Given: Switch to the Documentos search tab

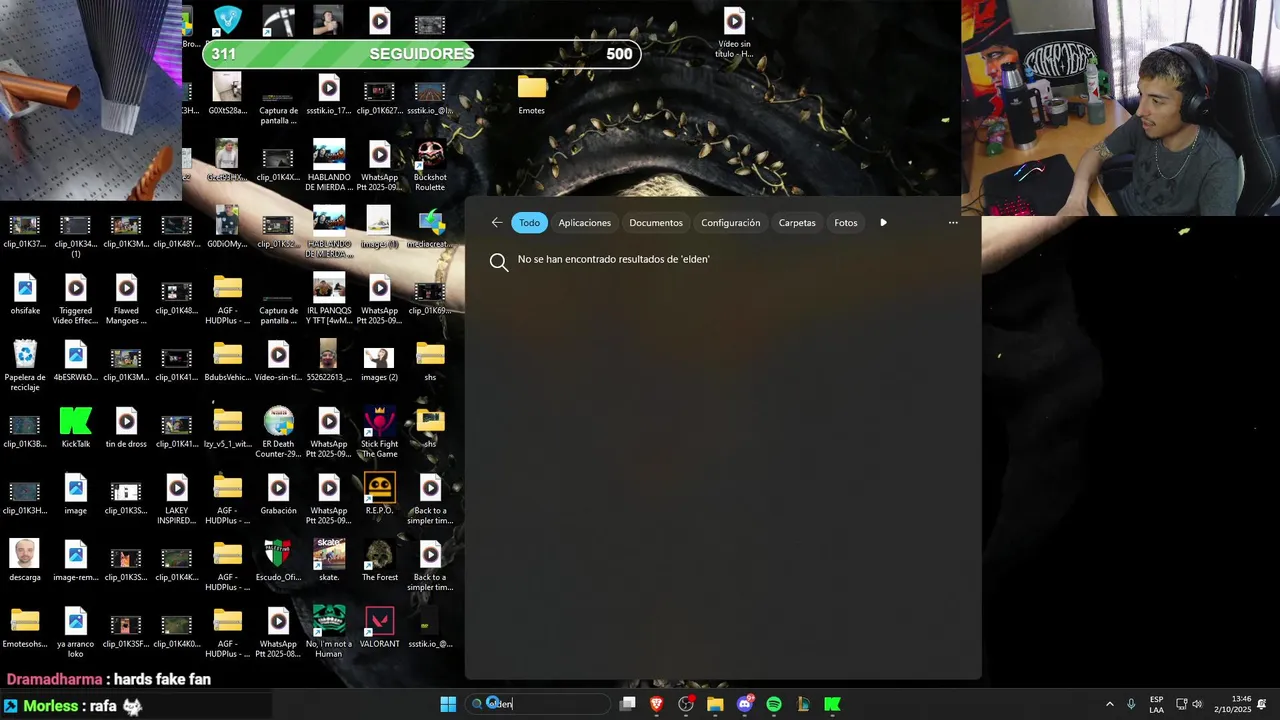Looking at the screenshot, I should pyautogui.click(x=656, y=223).
